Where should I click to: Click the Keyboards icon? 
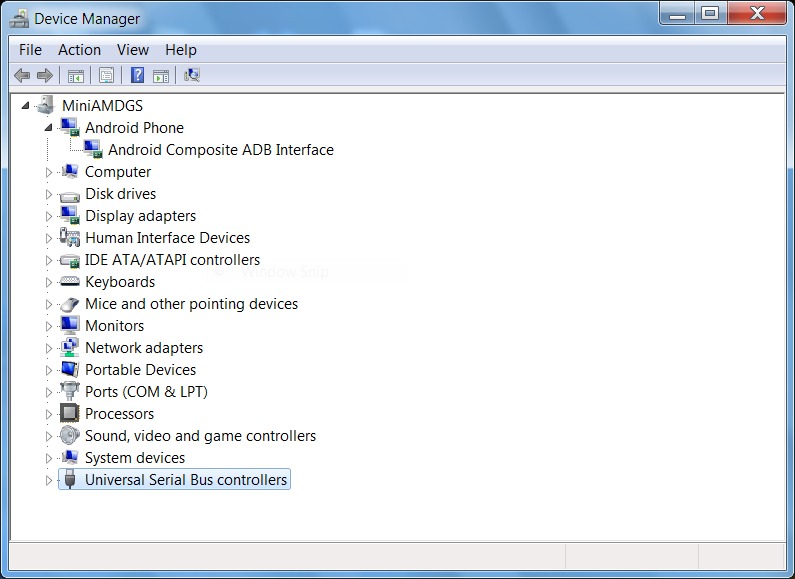tap(70, 281)
